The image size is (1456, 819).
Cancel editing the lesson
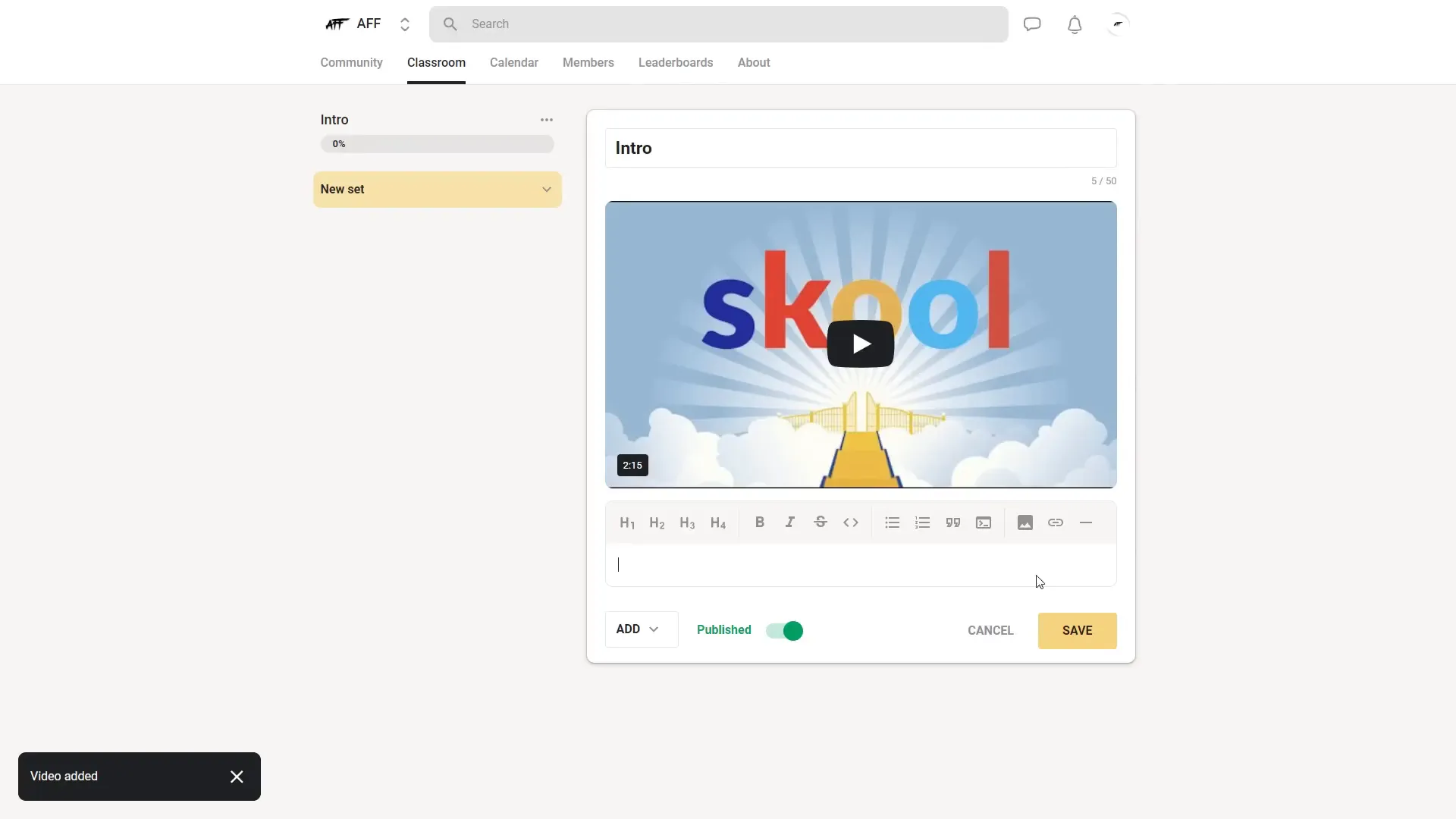pos(990,631)
